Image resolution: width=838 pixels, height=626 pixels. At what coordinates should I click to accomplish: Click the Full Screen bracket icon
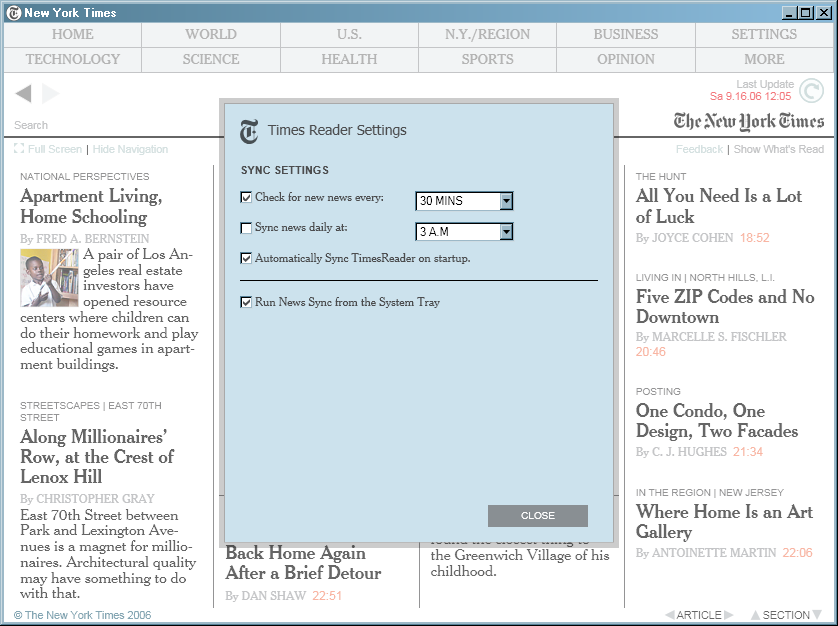[19, 148]
